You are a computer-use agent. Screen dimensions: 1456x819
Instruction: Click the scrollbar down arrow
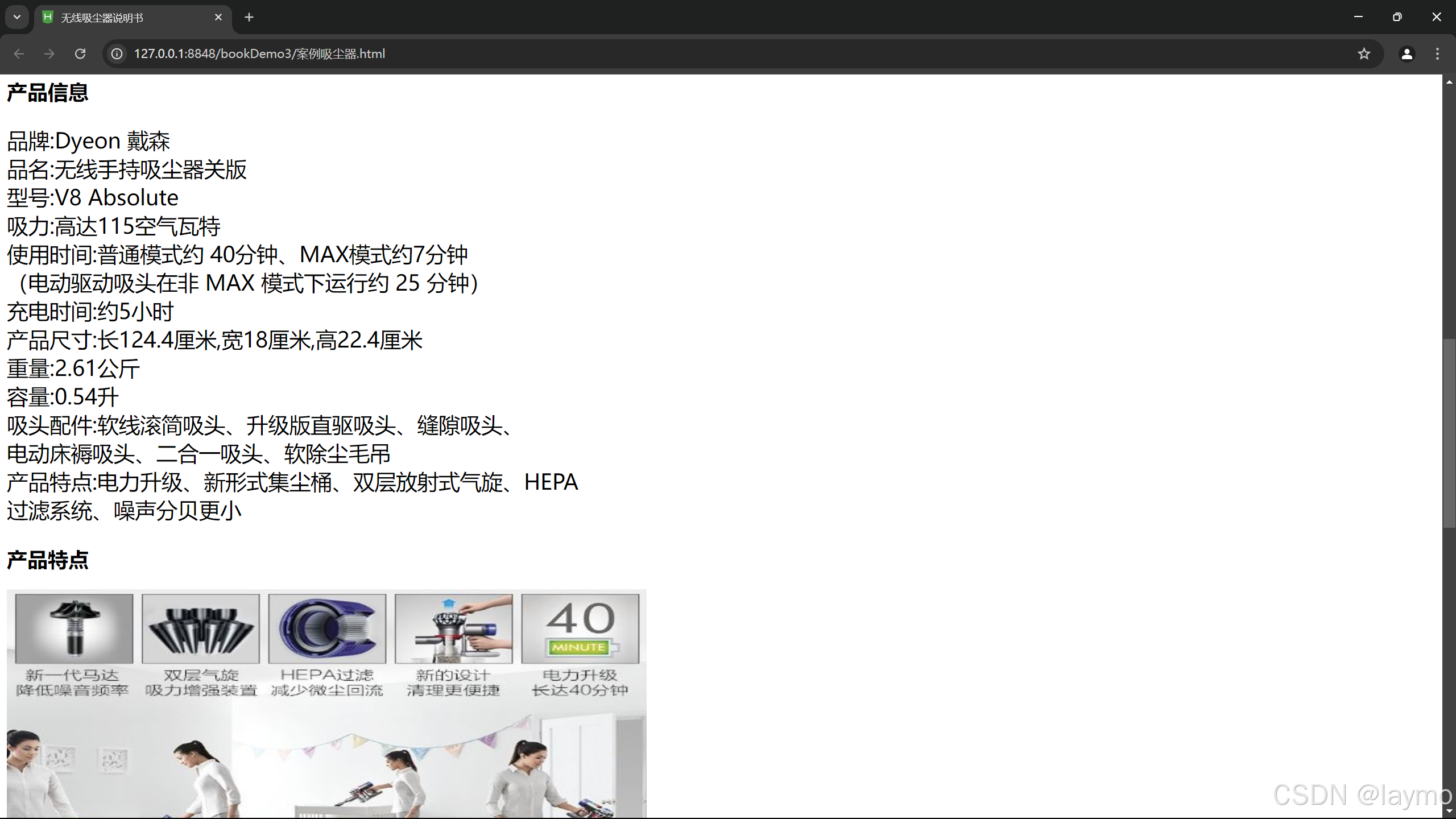point(1449,811)
